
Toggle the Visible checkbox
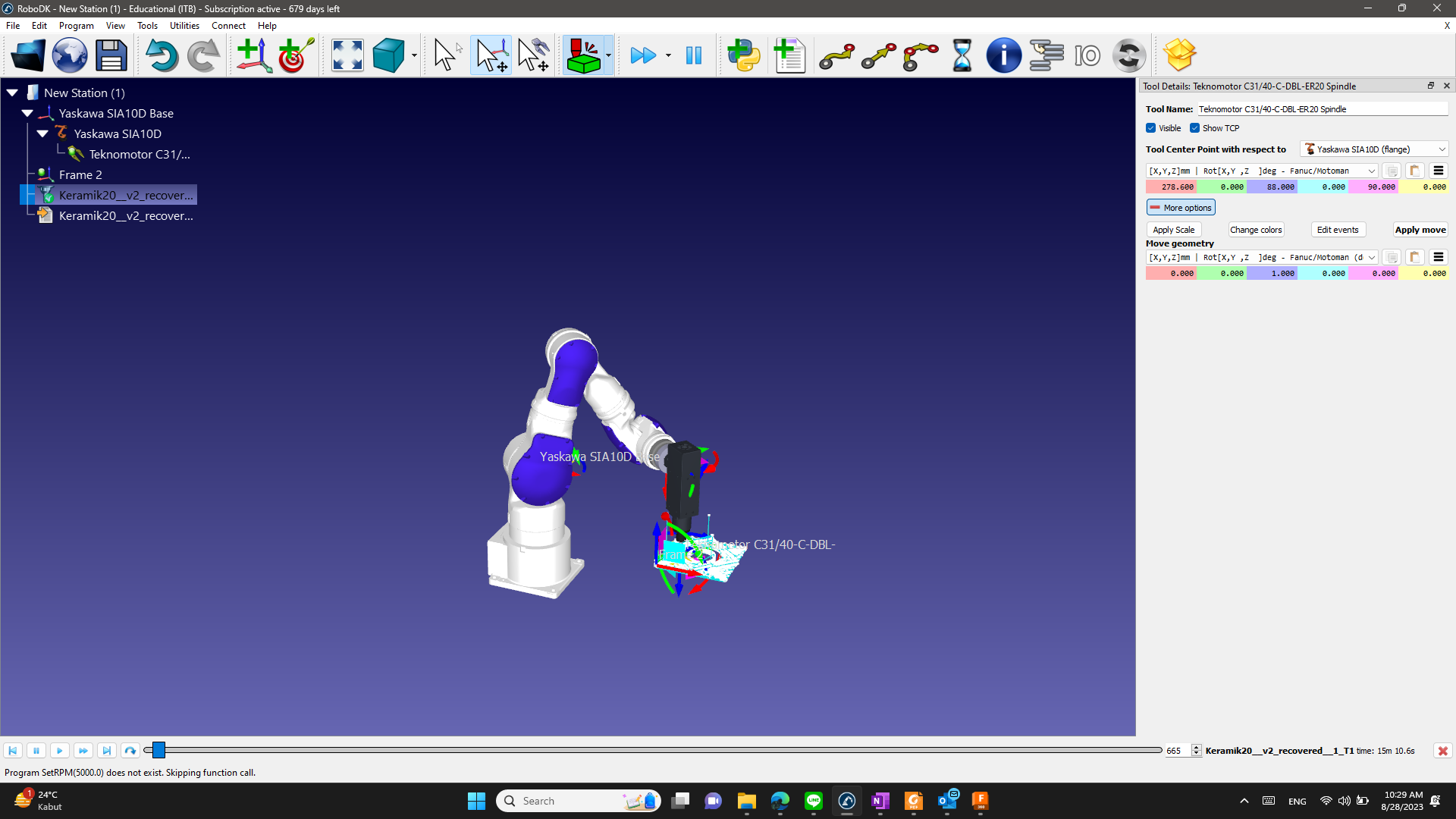[x=1151, y=128]
